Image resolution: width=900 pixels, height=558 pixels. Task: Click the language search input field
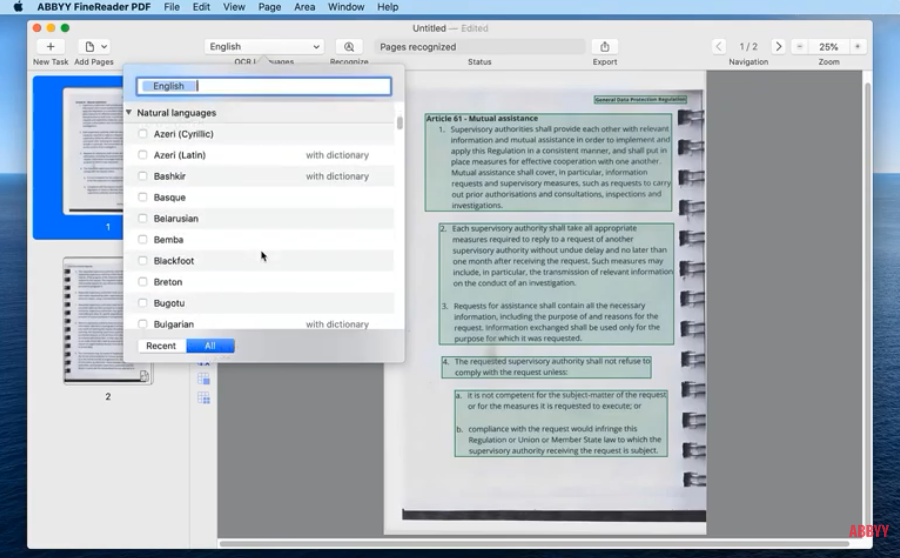[264, 86]
